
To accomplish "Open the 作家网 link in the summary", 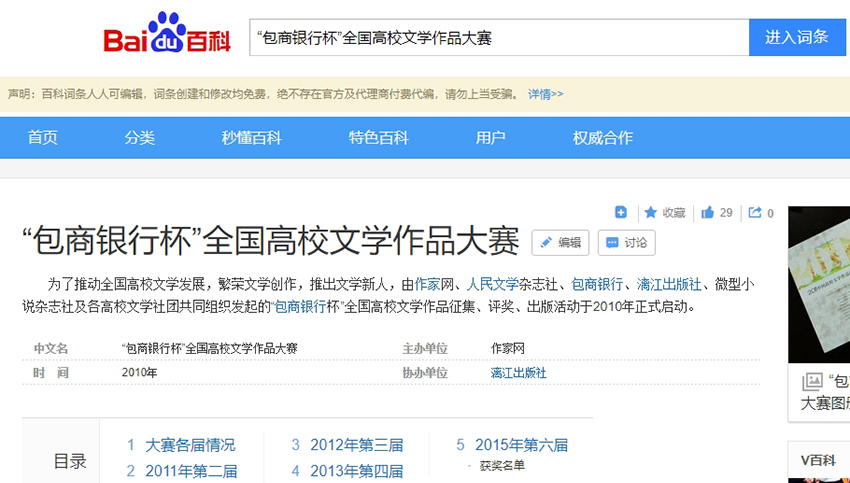I will click(x=428, y=284).
